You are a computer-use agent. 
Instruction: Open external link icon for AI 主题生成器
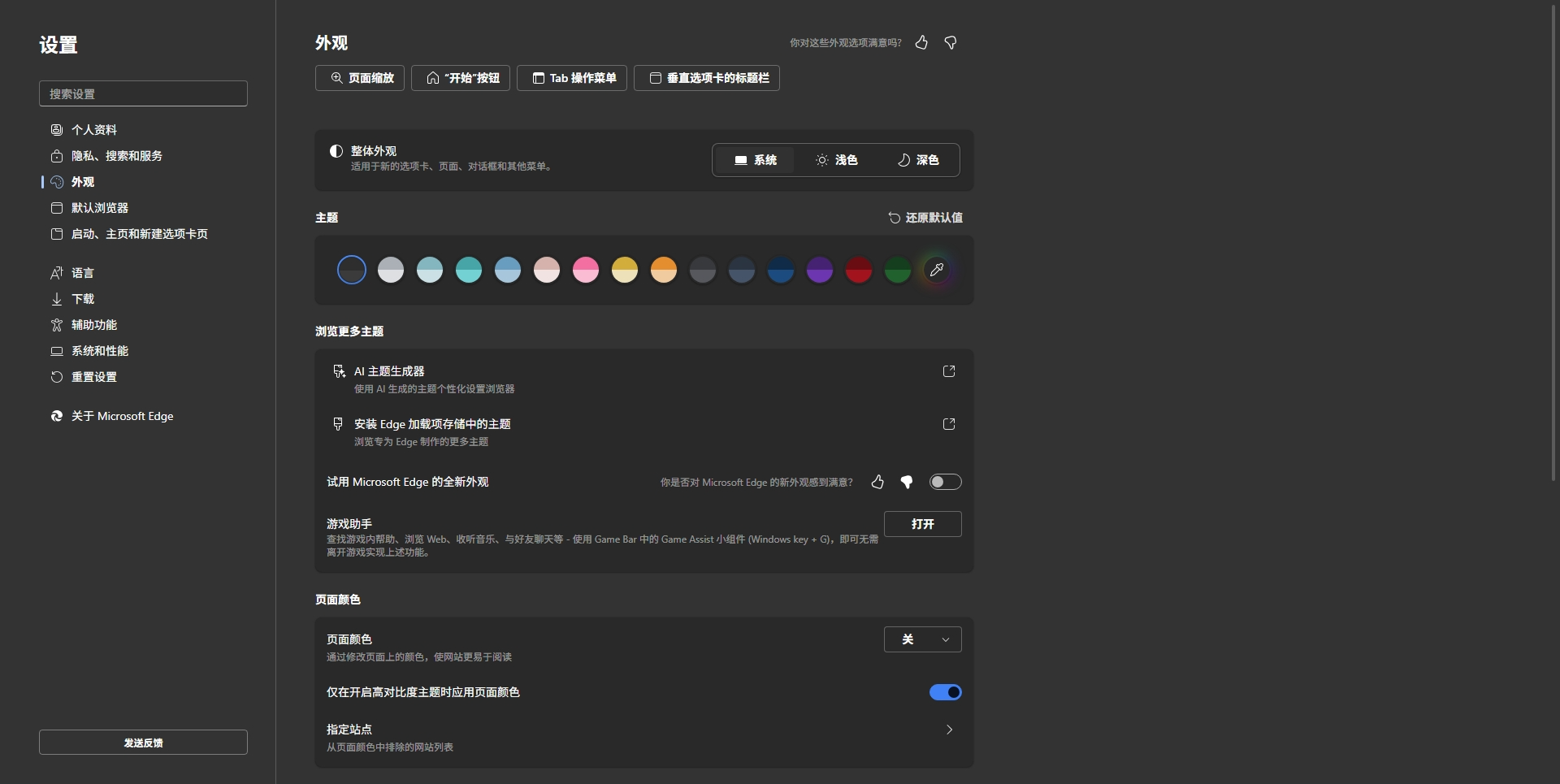coord(948,371)
